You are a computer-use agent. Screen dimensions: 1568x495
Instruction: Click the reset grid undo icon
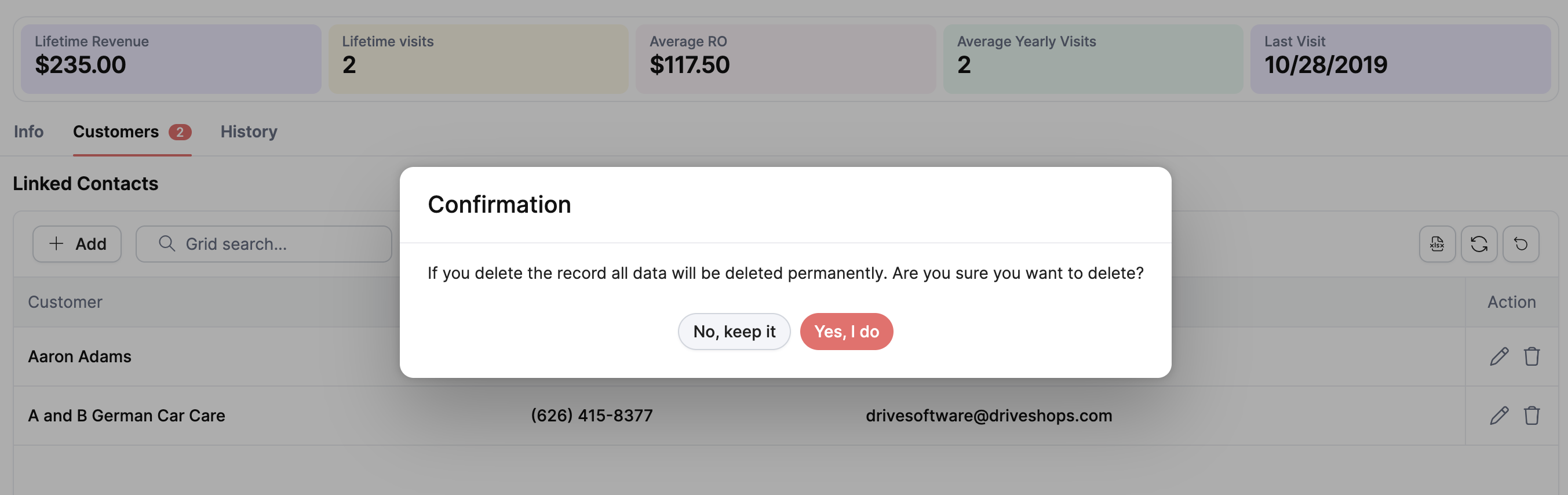[x=1520, y=244]
